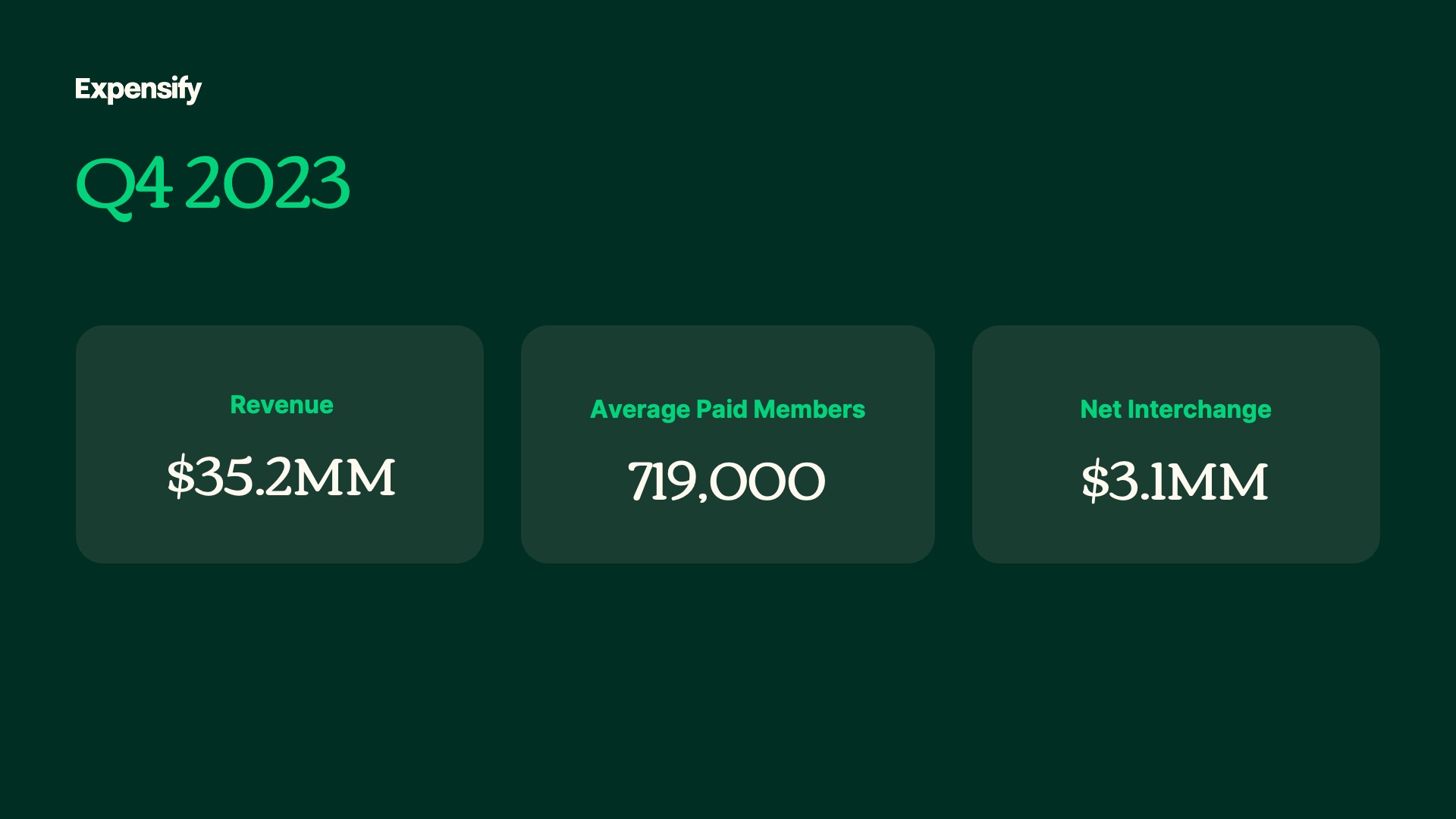Click the 719,000 members figure
This screenshot has width=1456, height=819.
click(726, 482)
